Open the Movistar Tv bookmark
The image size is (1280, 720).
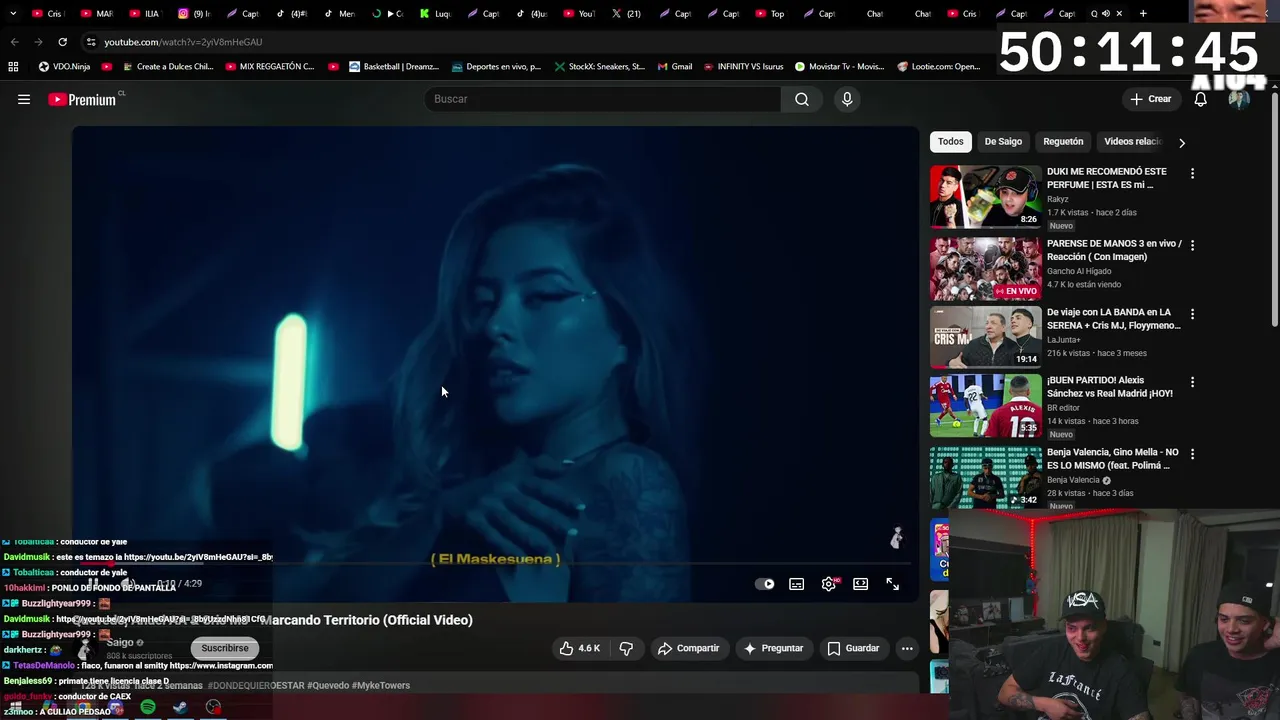(x=839, y=67)
